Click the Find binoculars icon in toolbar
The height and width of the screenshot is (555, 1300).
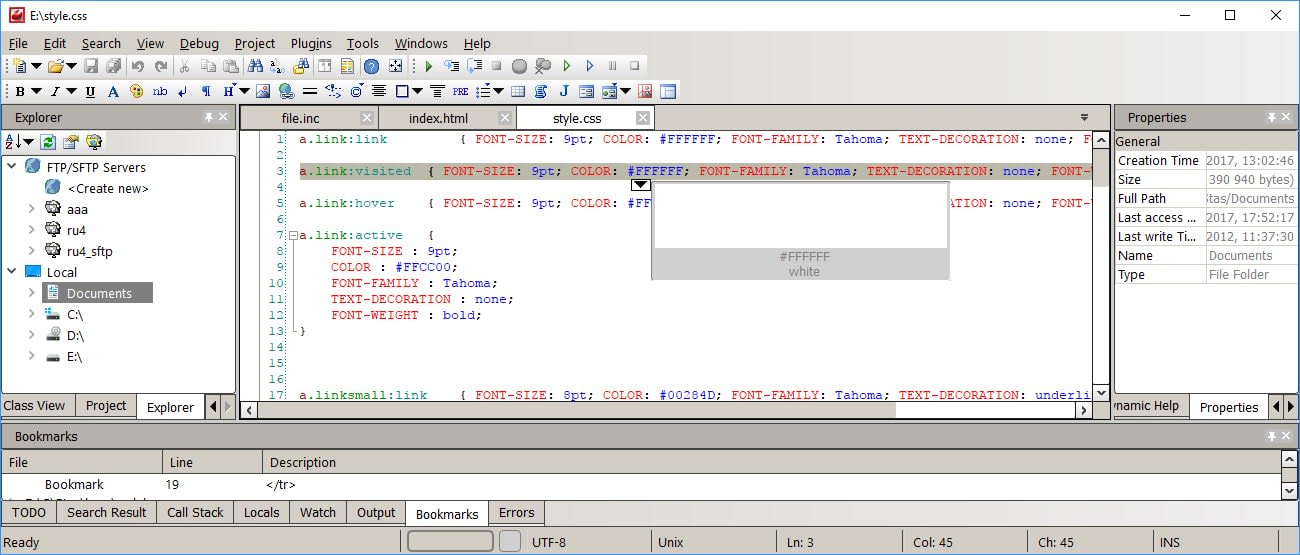coord(255,66)
